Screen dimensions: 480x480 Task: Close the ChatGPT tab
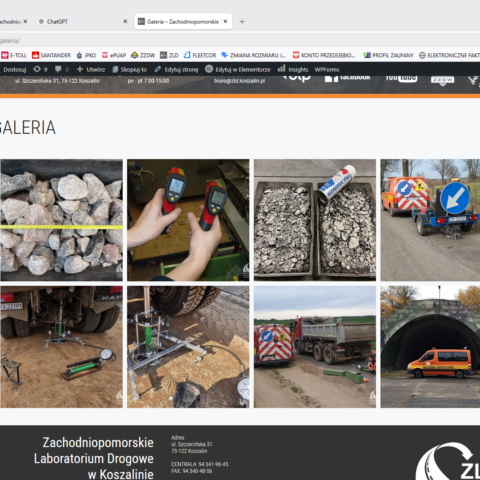(125, 22)
